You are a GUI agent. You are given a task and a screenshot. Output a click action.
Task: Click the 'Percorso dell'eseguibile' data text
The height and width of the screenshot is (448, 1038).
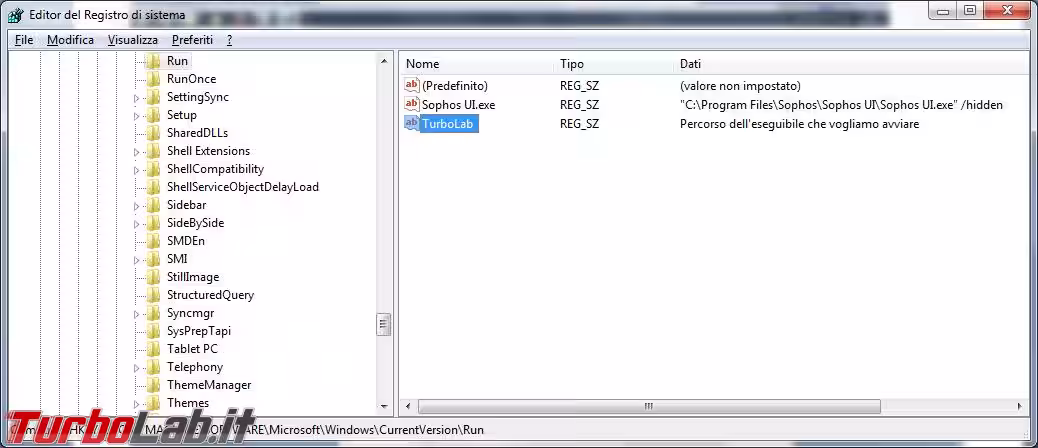pos(800,124)
